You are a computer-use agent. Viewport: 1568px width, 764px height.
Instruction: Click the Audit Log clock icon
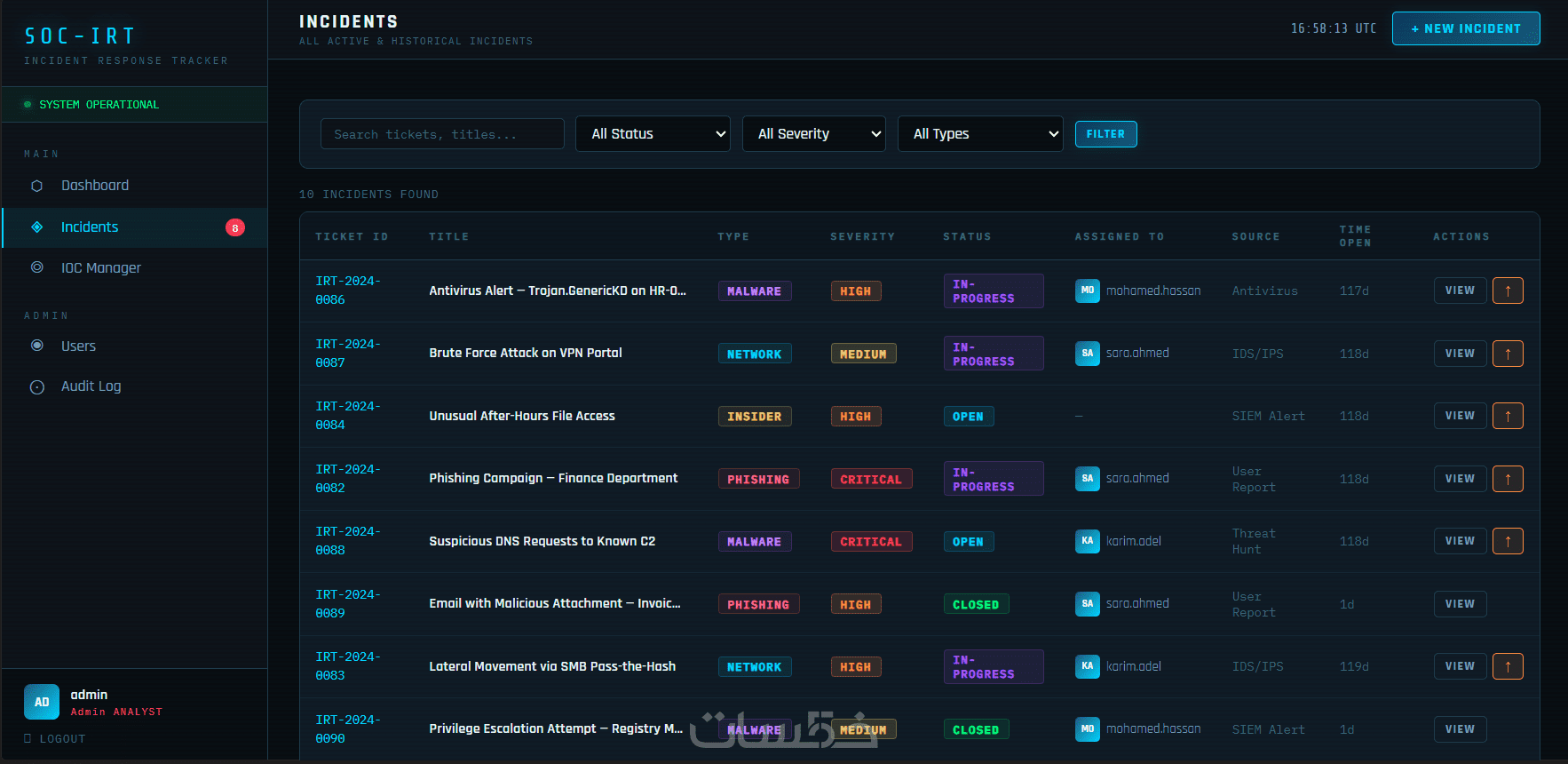point(37,386)
